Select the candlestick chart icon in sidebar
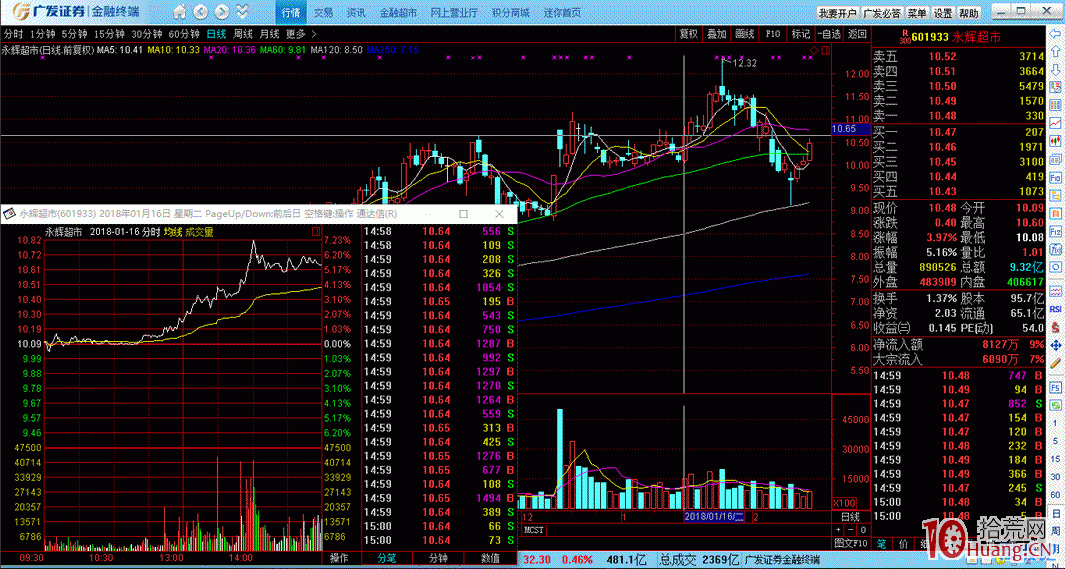The image size is (1065, 569). [x=1055, y=141]
